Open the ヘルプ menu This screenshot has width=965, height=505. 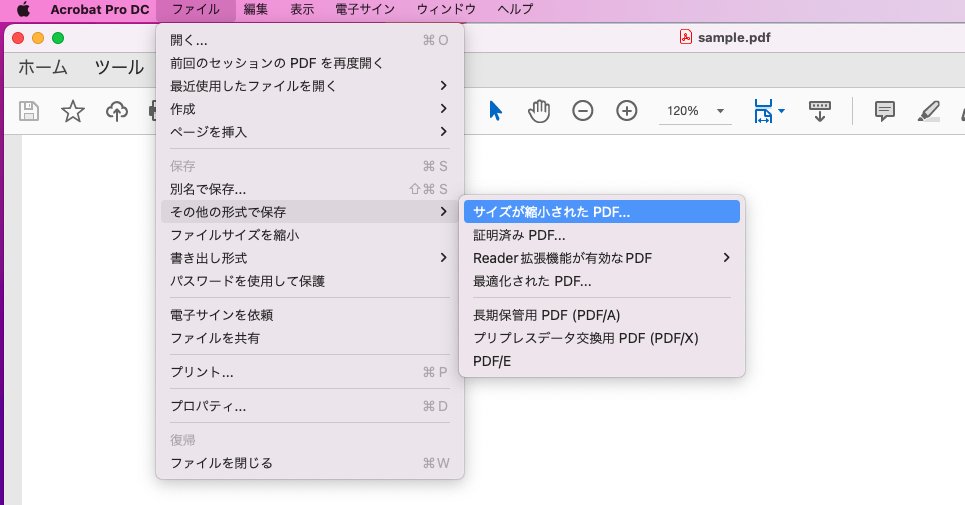pyautogui.click(x=515, y=9)
